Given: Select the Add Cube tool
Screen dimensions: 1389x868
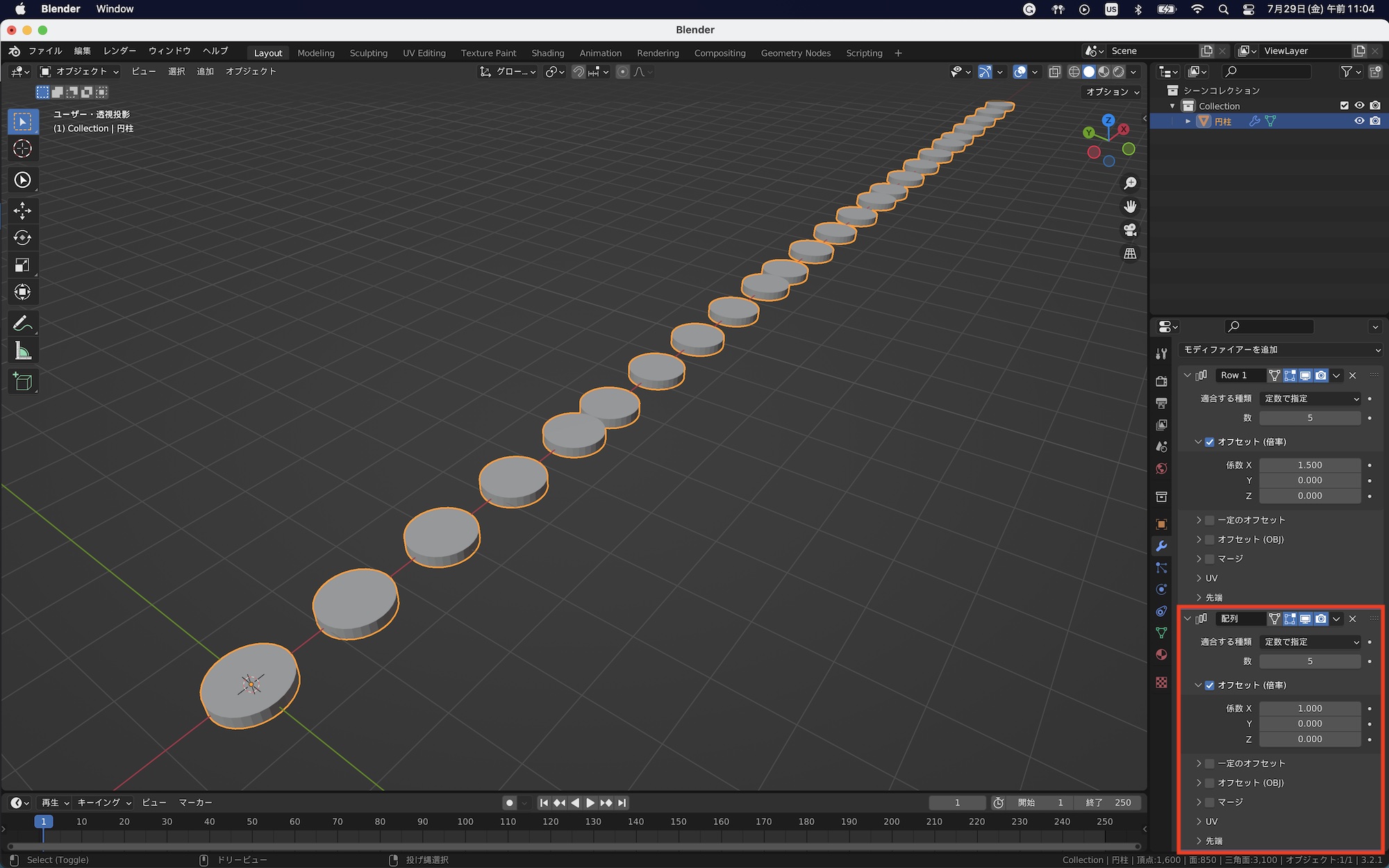Looking at the screenshot, I should click(x=22, y=381).
